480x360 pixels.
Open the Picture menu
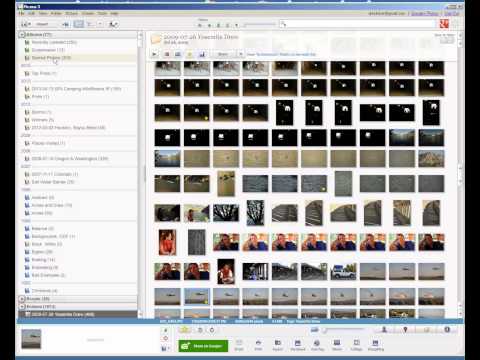click(x=71, y=13)
